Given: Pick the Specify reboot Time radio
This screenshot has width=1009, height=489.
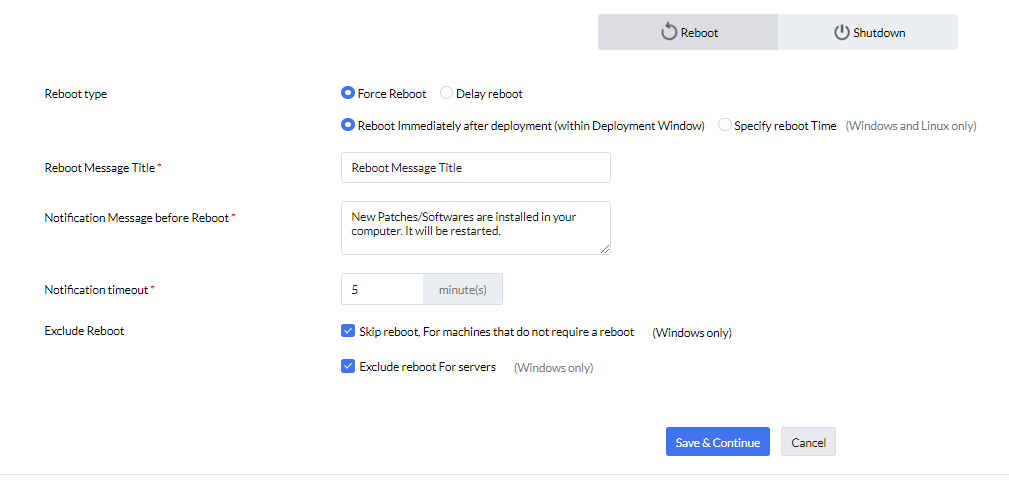Looking at the screenshot, I should (725, 126).
